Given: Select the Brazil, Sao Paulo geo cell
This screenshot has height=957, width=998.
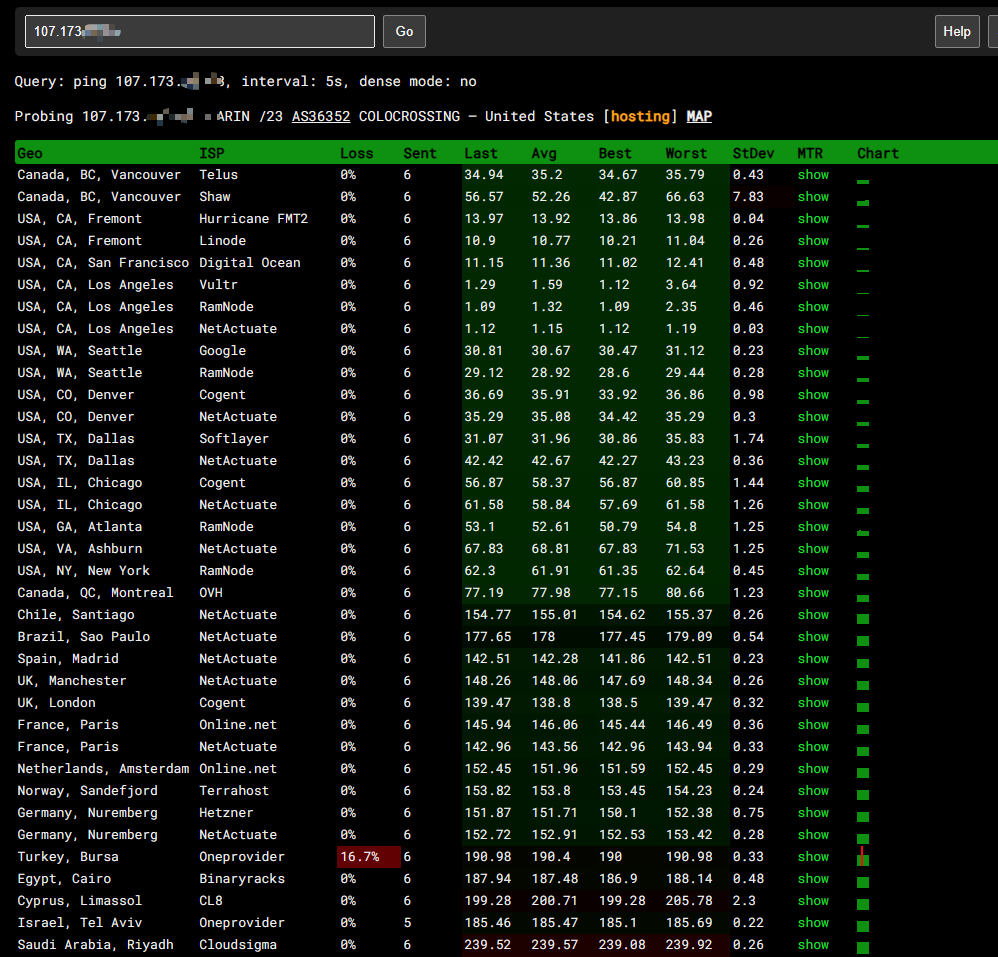Looking at the screenshot, I should [83, 637].
